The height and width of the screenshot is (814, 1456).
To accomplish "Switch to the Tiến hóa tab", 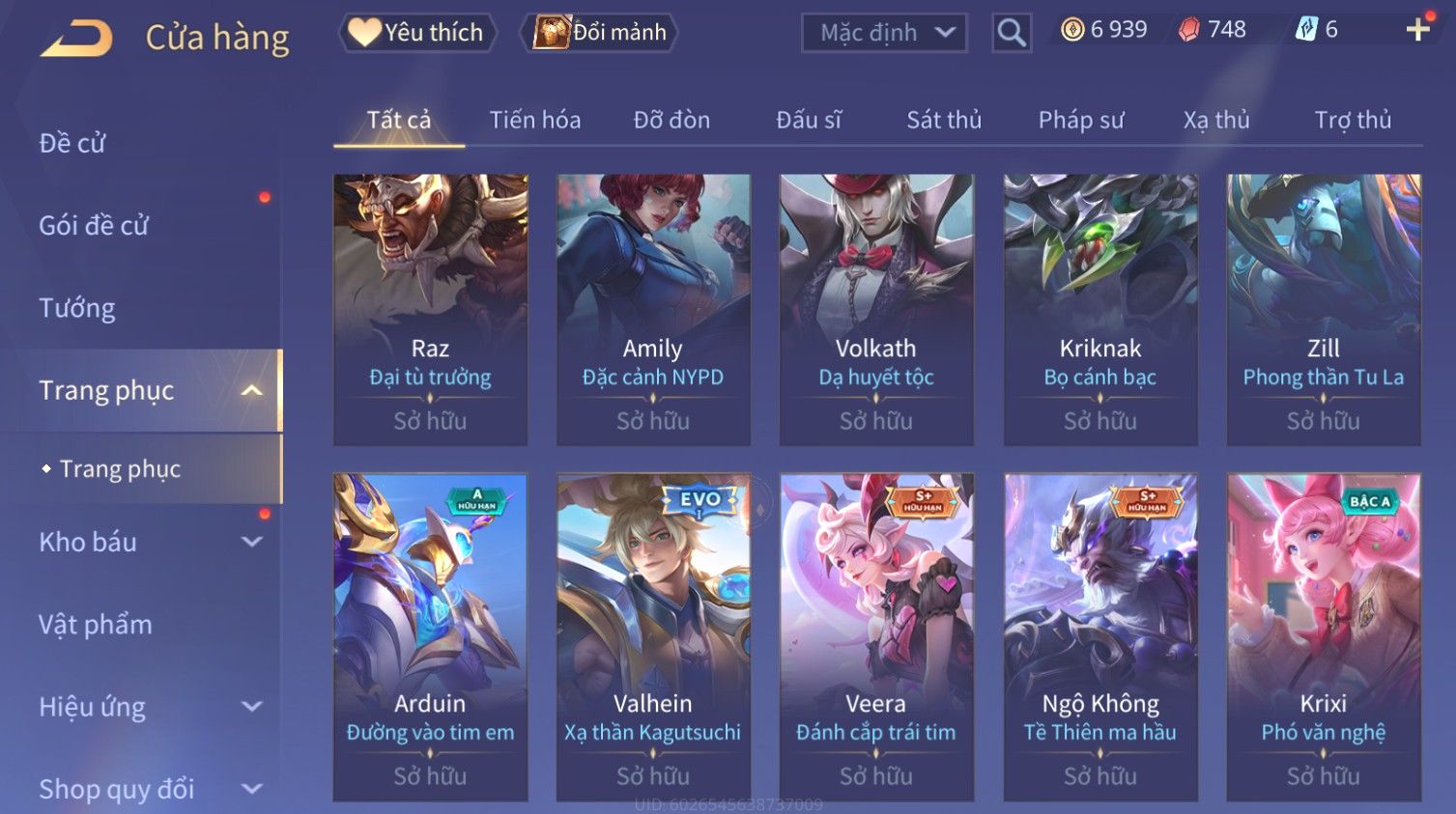I will coord(535,120).
